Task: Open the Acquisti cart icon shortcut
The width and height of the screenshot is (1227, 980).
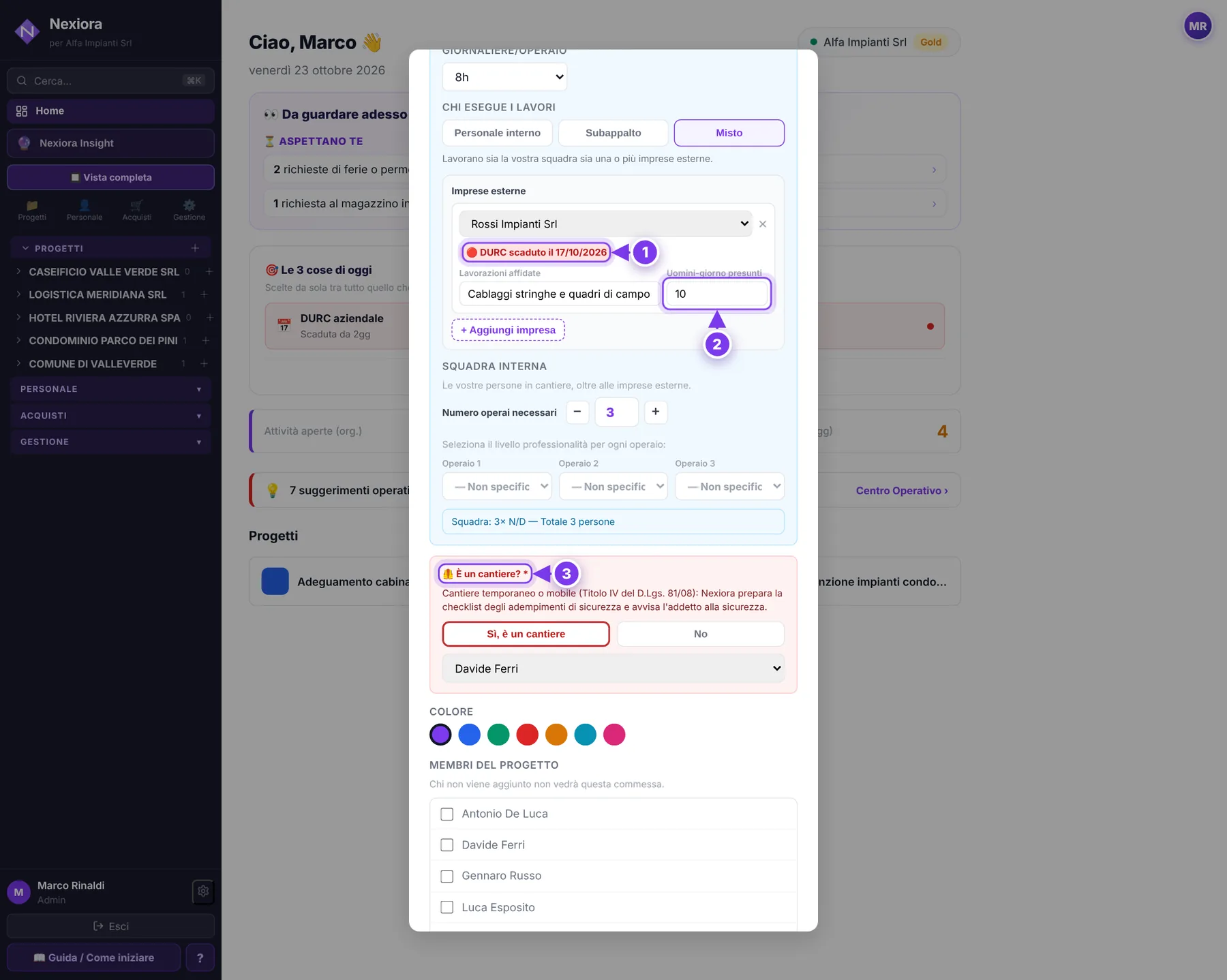Action: click(137, 210)
